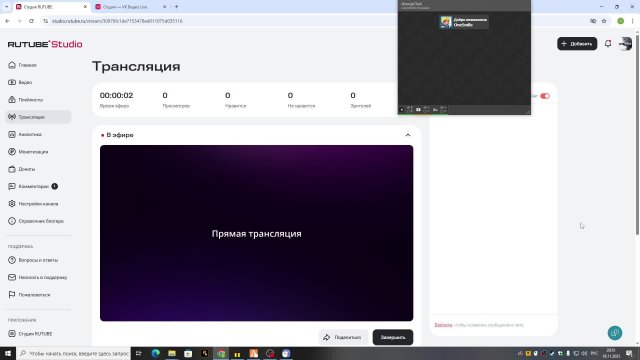Open the profile avatar menu
640x360 pixels.
[x=625, y=44]
